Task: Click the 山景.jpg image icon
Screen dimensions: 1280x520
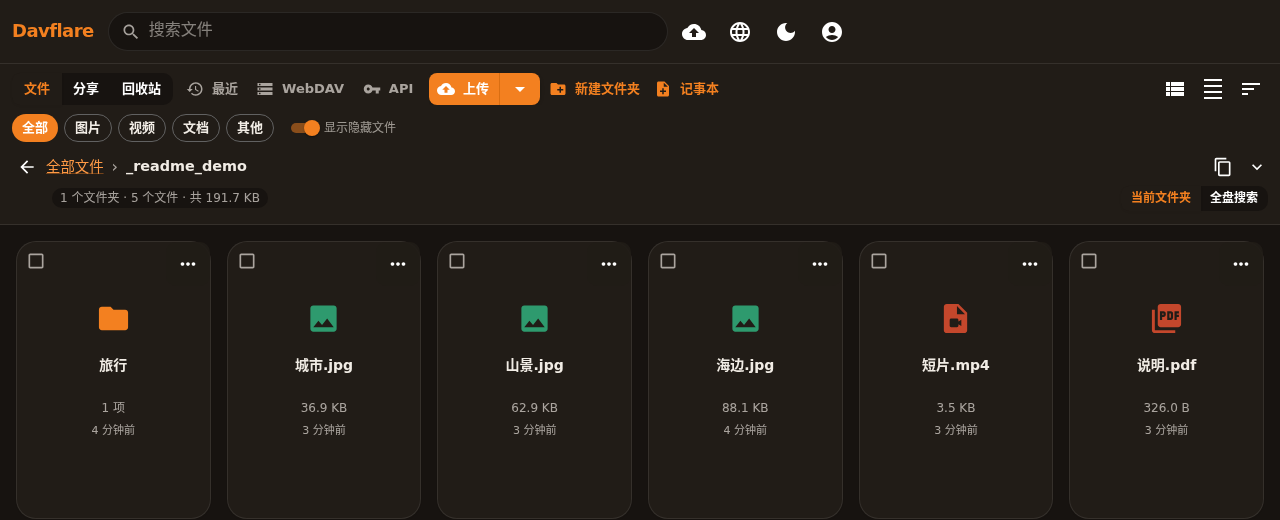Action: click(x=534, y=319)
